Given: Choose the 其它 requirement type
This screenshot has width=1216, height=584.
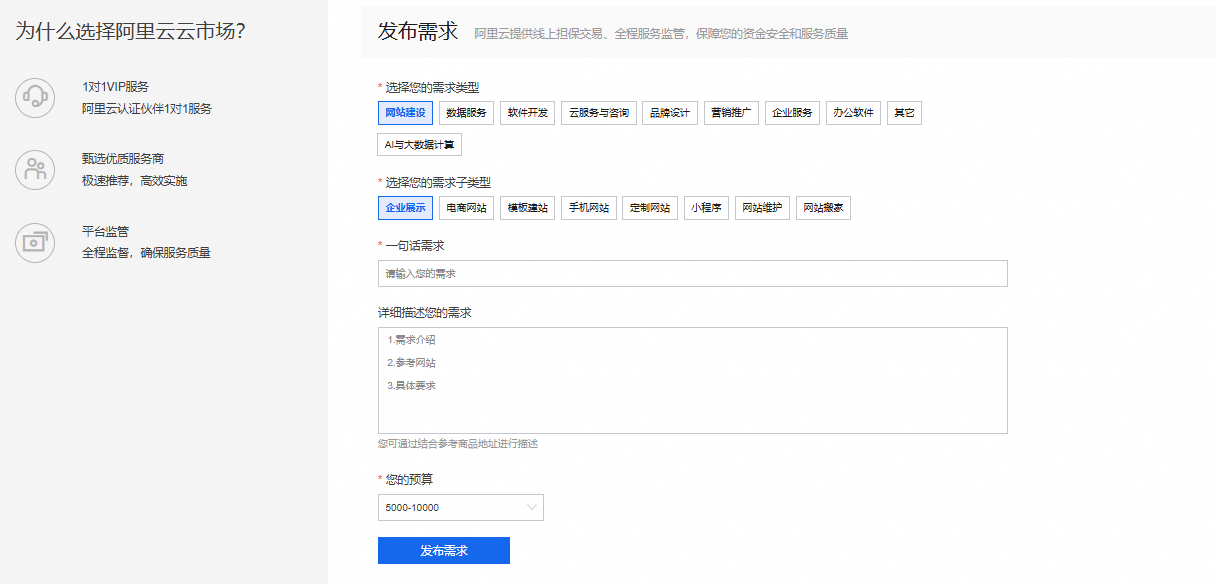Looking at the screenshot, I should (x=904, y=113).
